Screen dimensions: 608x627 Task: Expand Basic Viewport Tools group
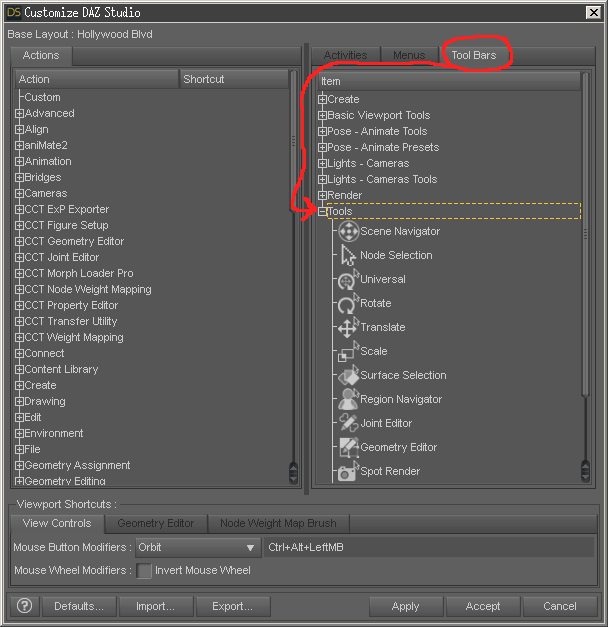[x=322, y=116]
